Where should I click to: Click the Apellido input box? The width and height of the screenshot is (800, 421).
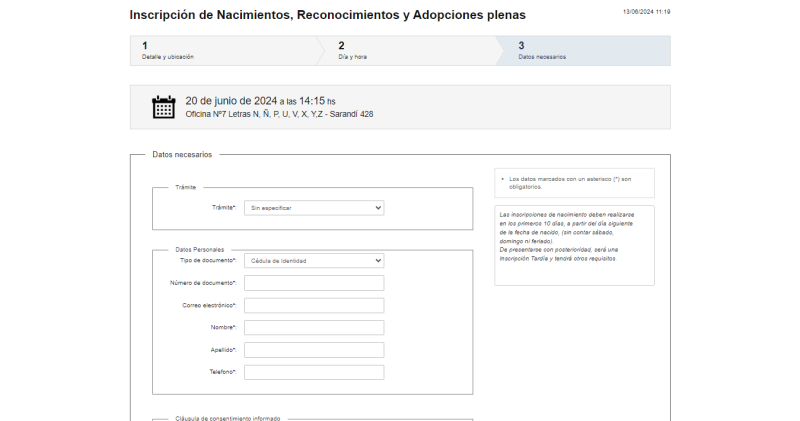pyautogui.click(x=314, y=350)
